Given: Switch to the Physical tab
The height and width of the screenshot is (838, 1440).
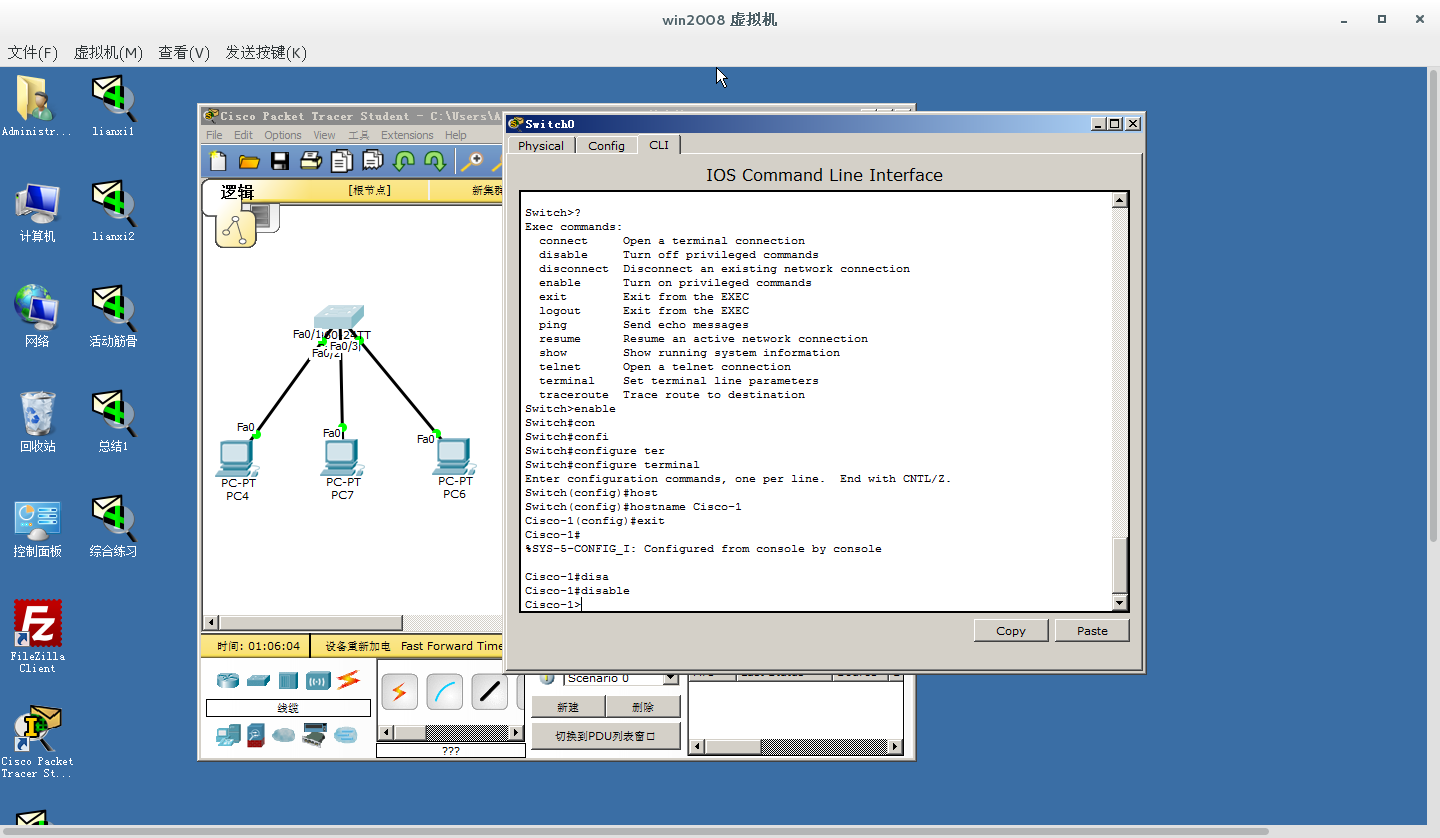Looking at the screenshot, I should (x=541, y=145).
